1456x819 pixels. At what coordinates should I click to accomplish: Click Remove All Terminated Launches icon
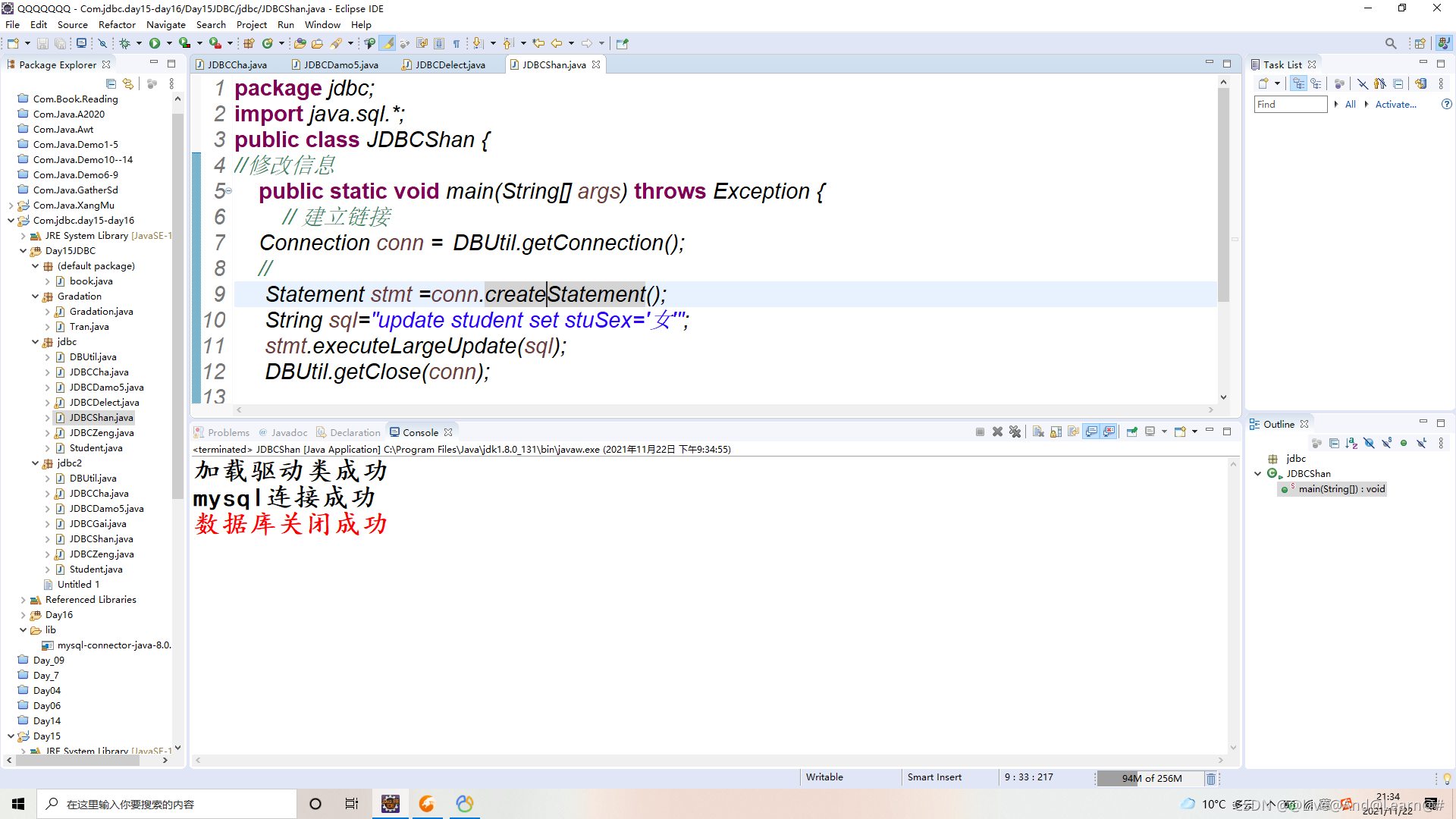click(x=1015, y=431)
